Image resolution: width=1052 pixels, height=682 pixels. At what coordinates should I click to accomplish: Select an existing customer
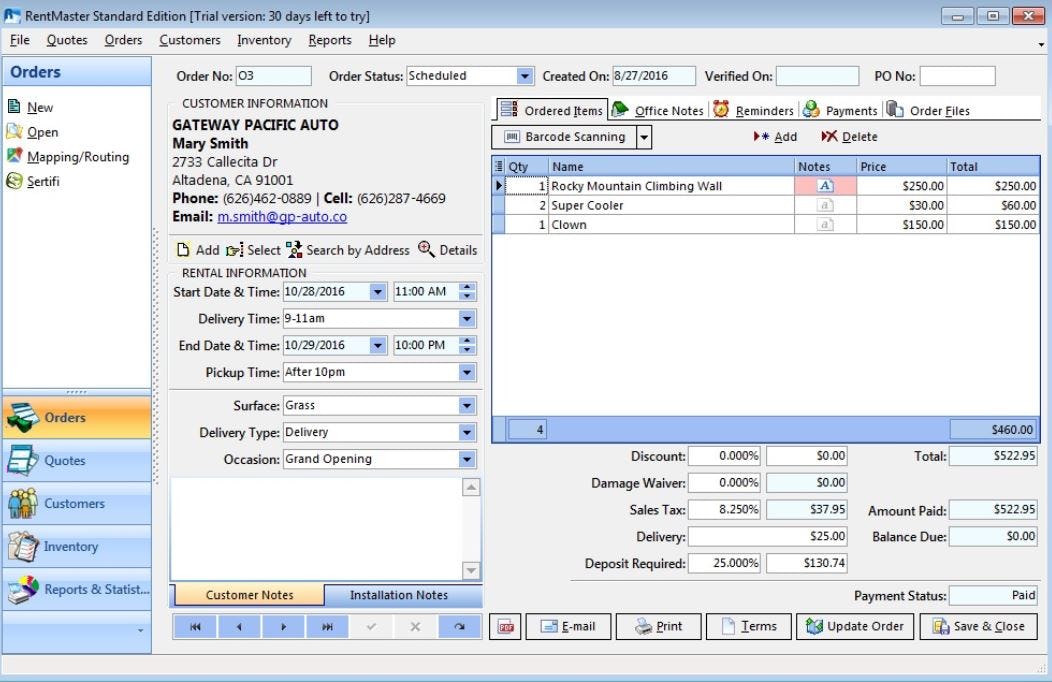tap(254, 250)
